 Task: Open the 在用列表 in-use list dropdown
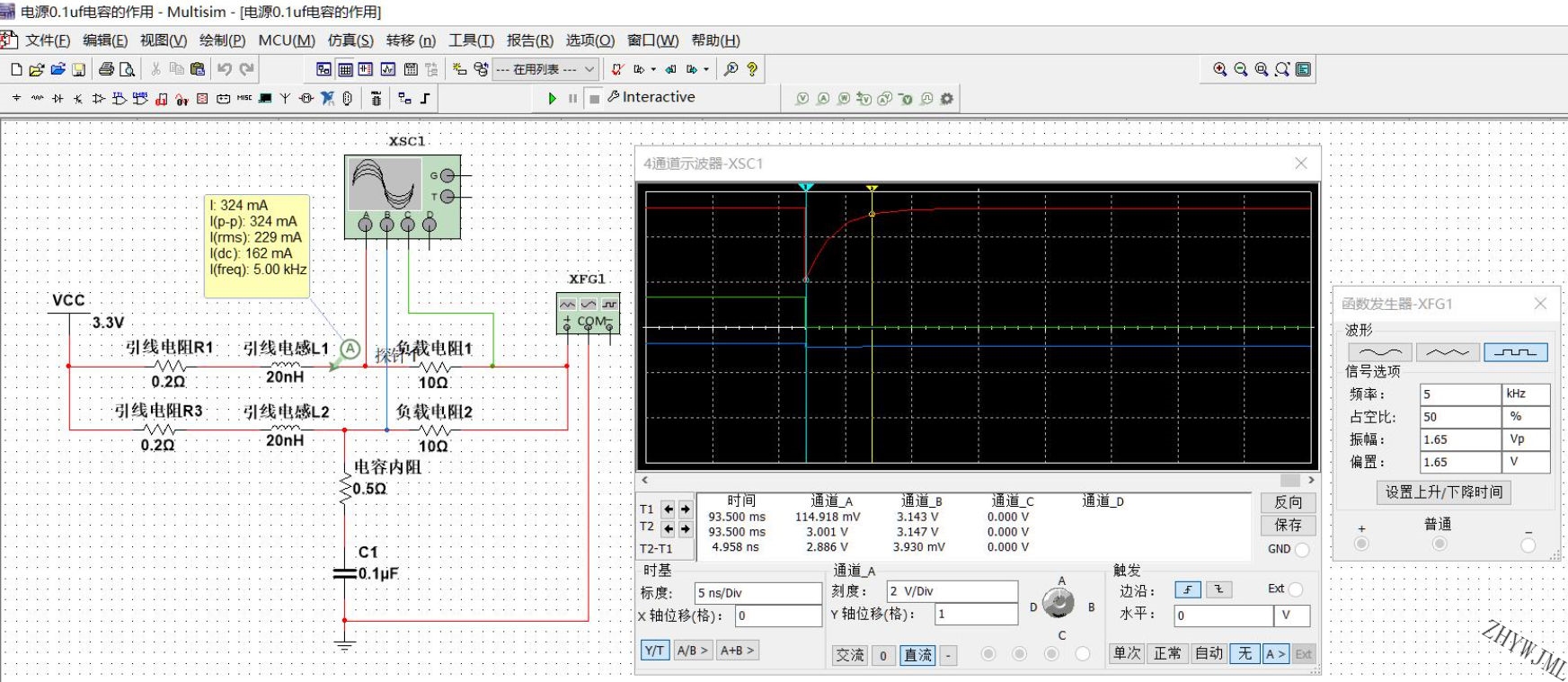[x=545, y=69]
